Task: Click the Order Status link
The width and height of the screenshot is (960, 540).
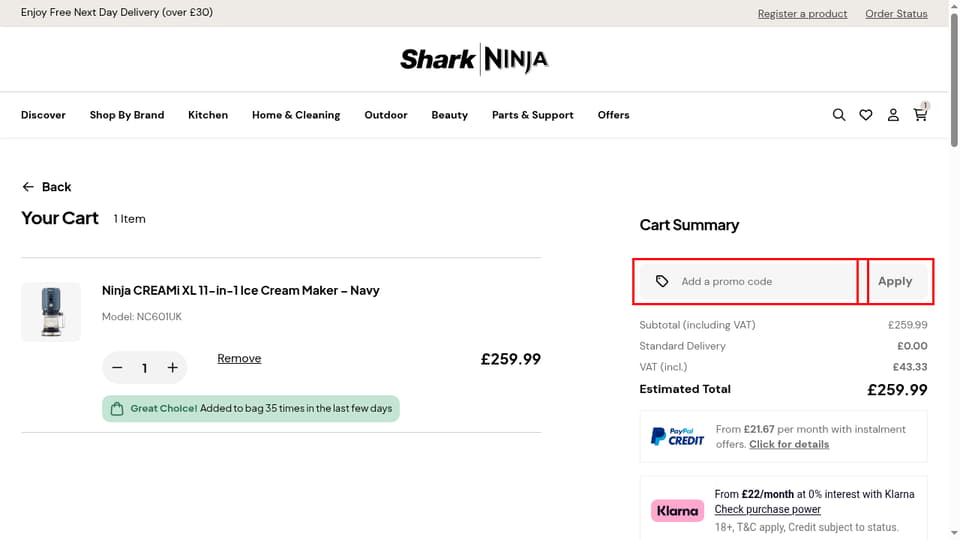Action: pyautogui.click(x=896, y=13)
